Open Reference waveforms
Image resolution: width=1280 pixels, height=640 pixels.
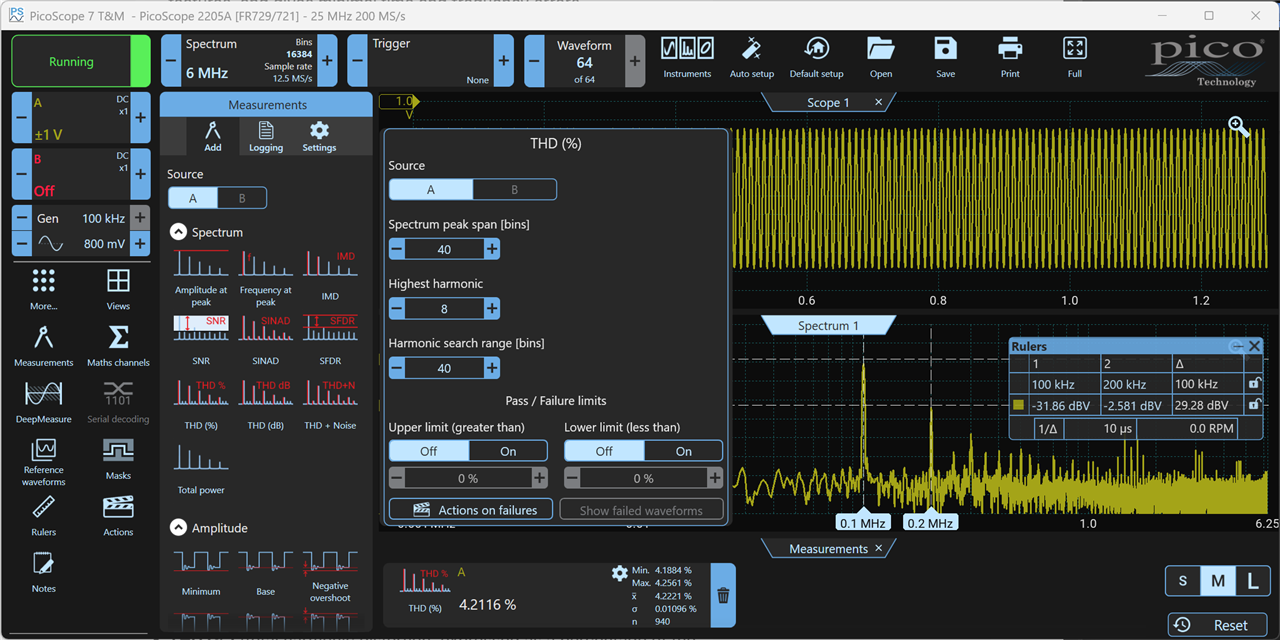[44, 462]
